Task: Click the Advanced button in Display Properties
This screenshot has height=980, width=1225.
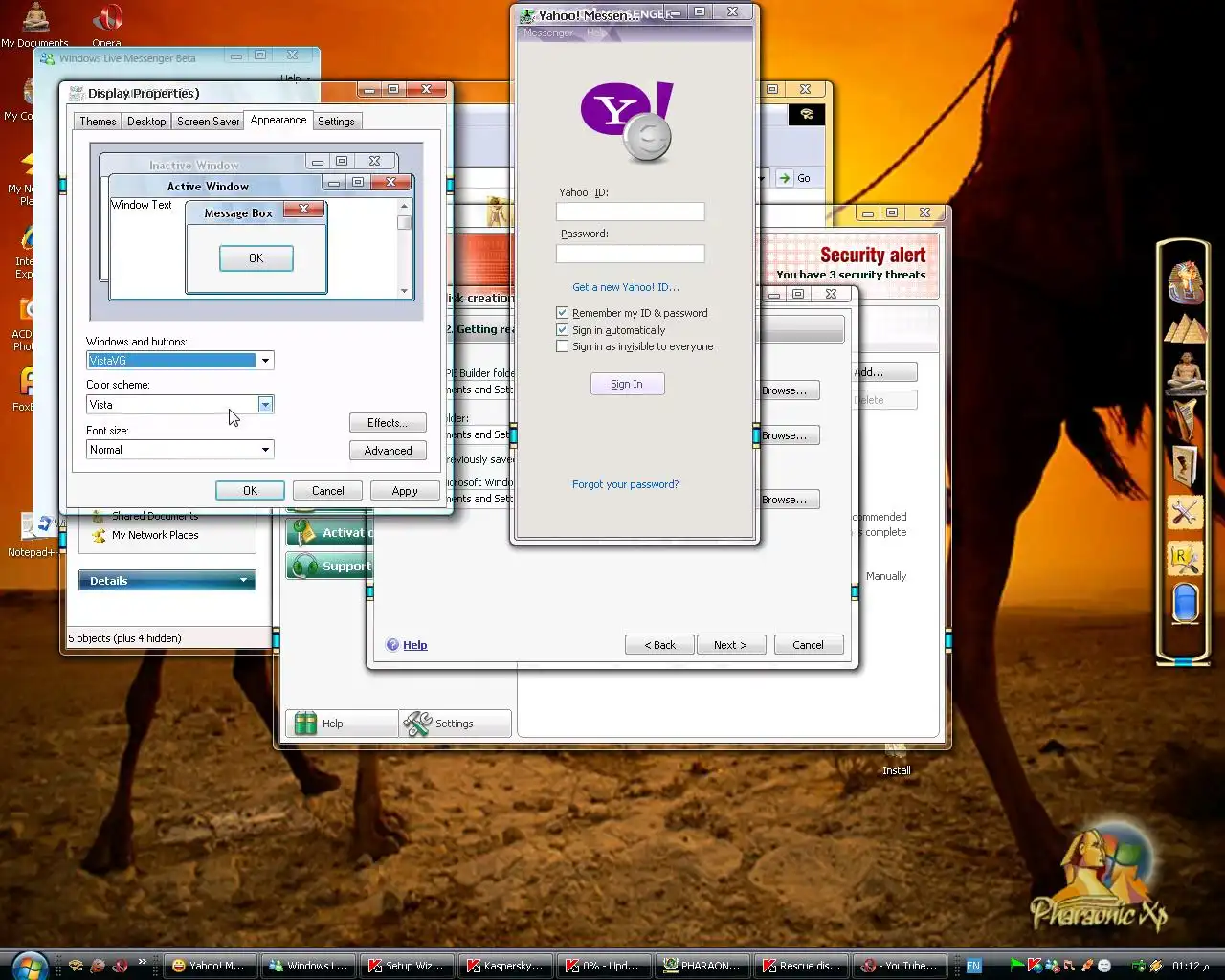Action: (388, 451)
